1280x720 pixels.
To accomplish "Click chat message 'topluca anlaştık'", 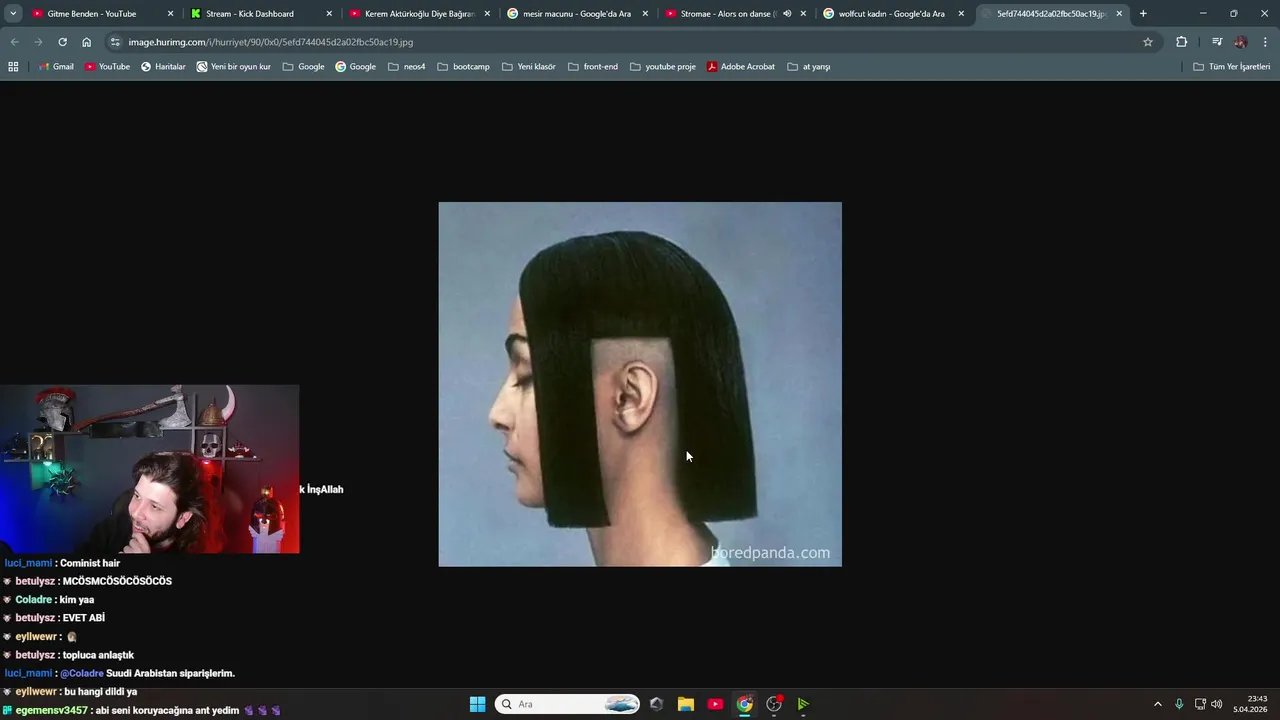I will click(98, 655).
